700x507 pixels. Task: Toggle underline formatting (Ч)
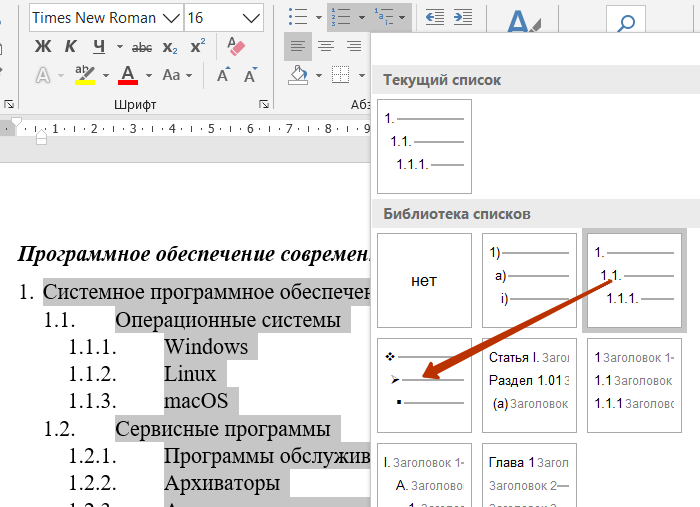pyautogui.click(x=99, y=46)
